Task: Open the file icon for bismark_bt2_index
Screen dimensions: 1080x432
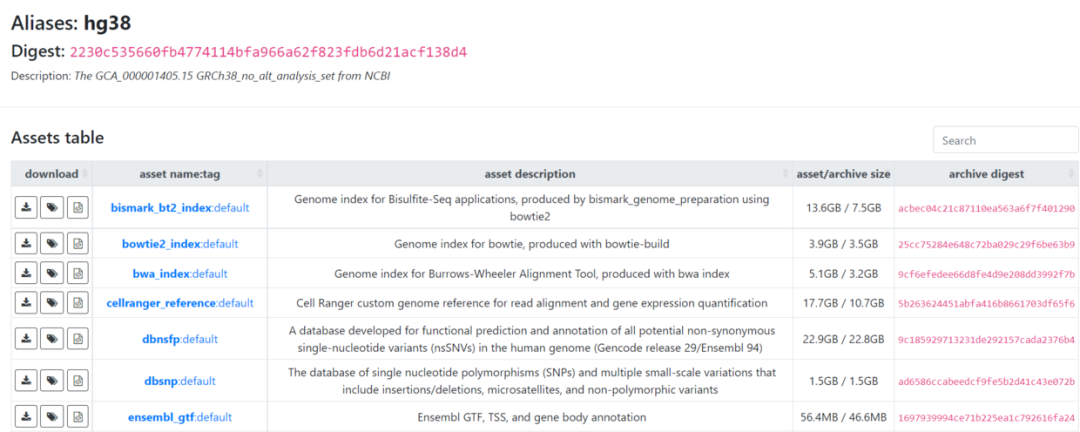Action: pyautogui.click(x=78, y=207)
